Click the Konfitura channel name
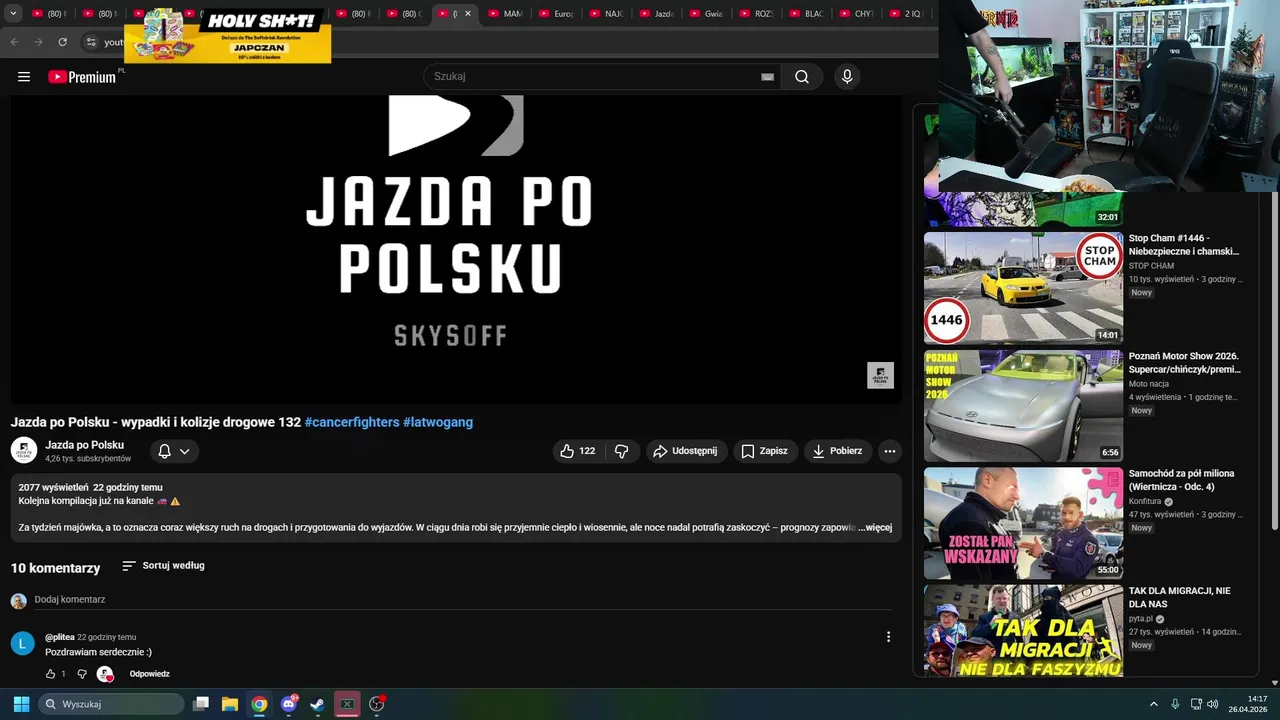 click(x=1145, y=501)
